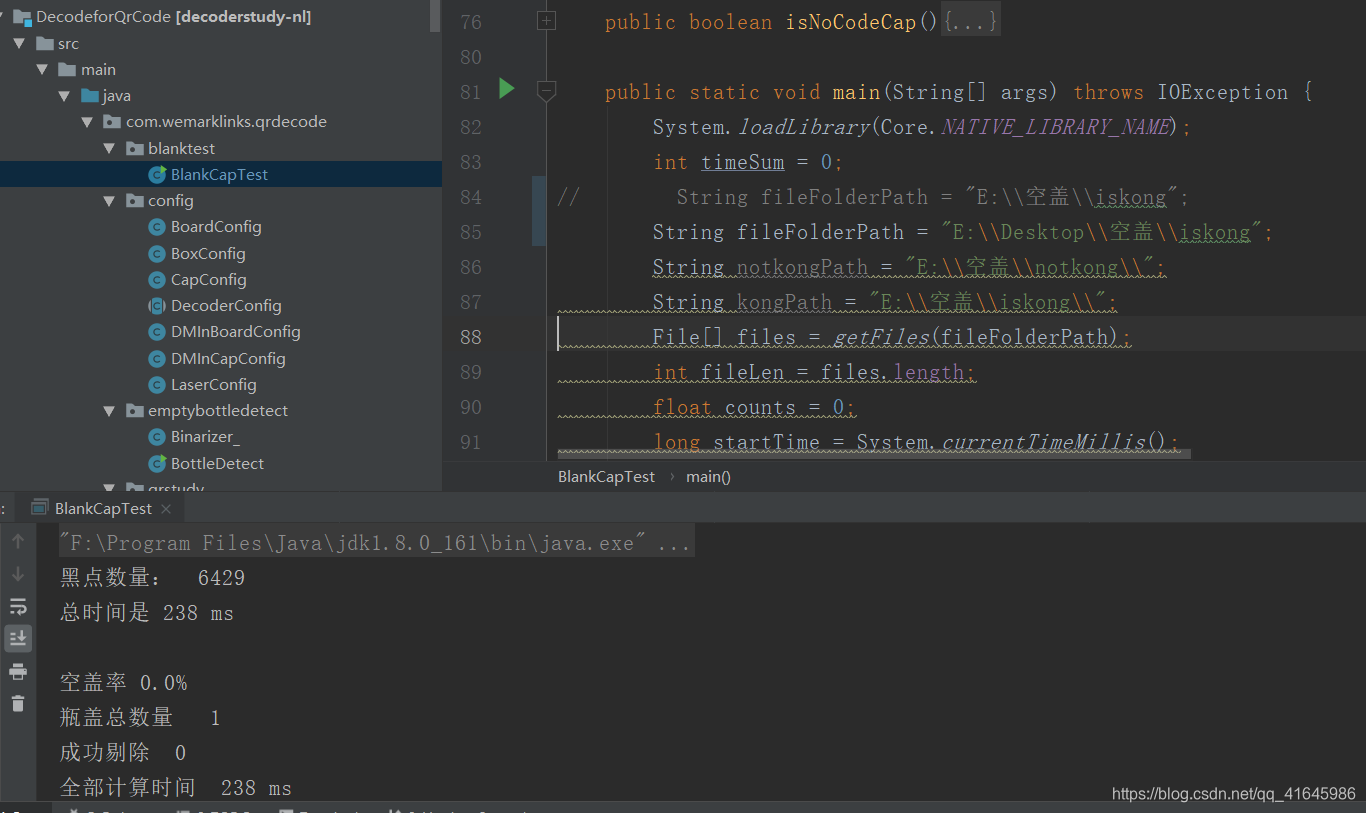
Task: Click the down arrow in console toolbar
Action: [17, 573]
